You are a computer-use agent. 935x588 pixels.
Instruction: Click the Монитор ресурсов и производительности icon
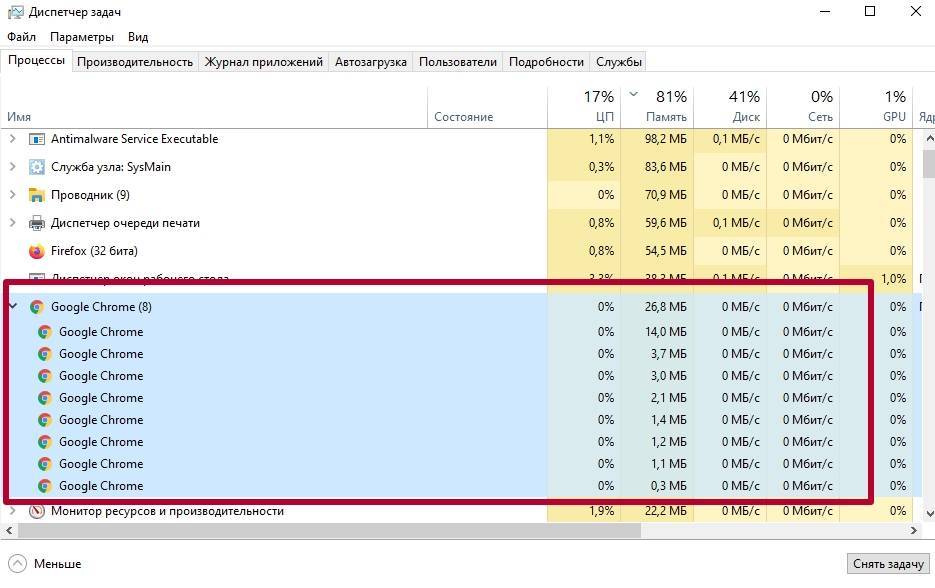click(x=37, y=511)
